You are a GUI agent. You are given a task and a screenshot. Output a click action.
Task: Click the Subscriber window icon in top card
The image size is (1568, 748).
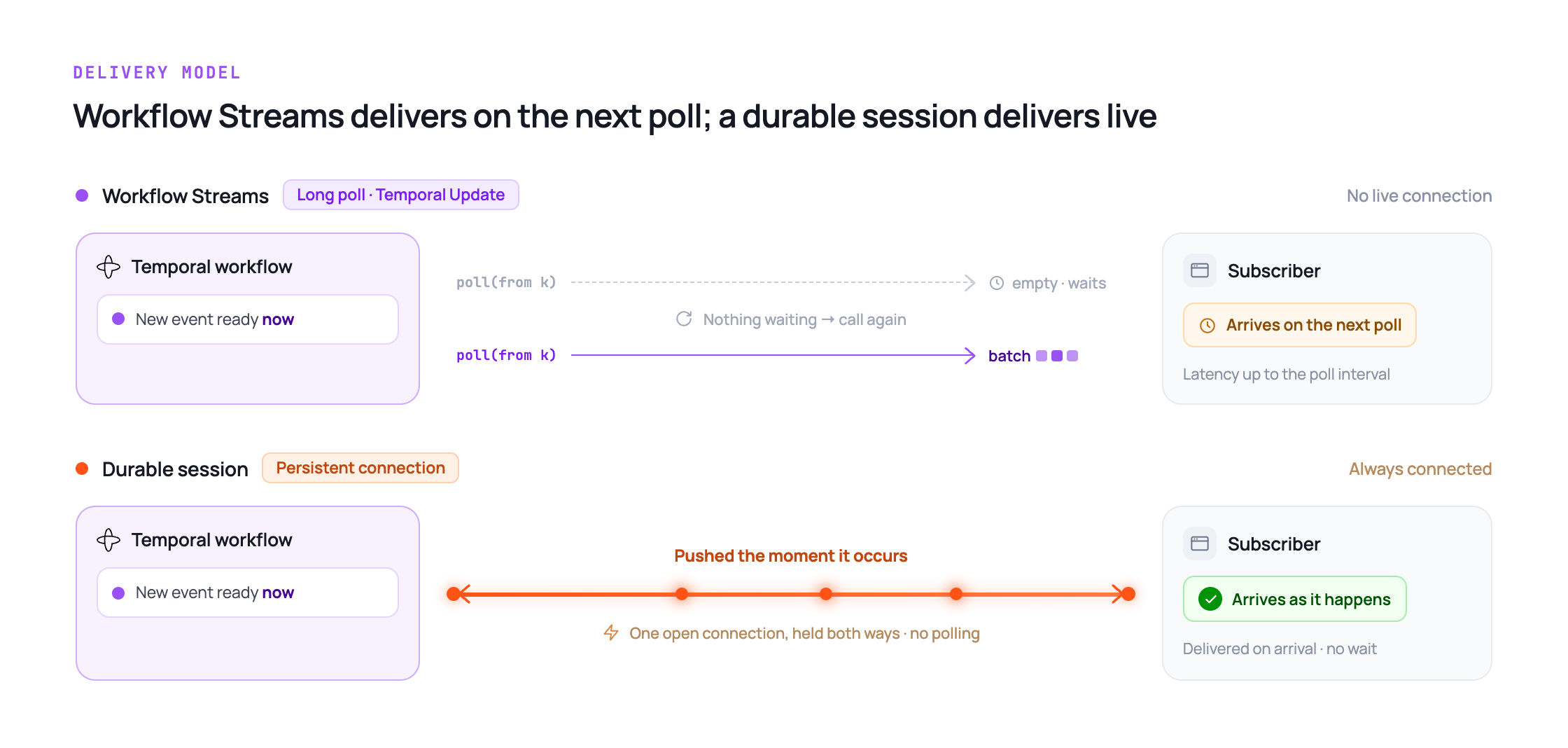tap(1200, 270)
